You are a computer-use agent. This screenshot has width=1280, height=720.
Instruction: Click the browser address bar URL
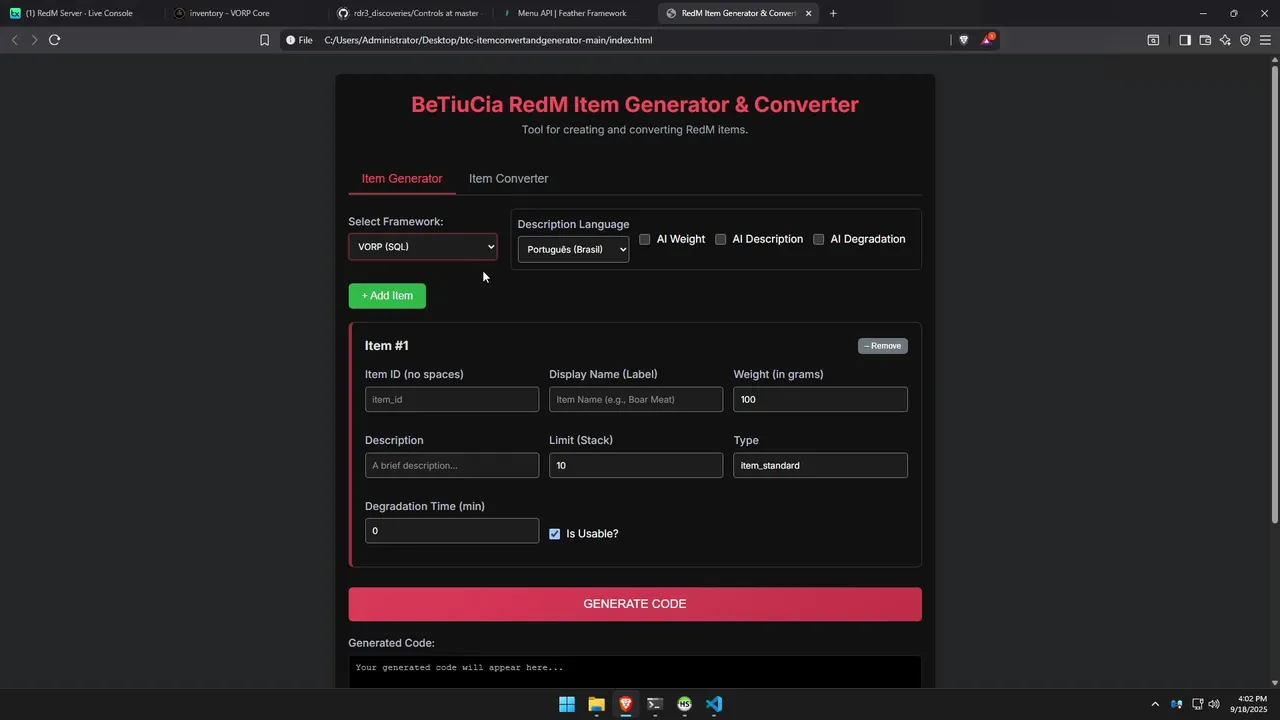coord(488,40)
